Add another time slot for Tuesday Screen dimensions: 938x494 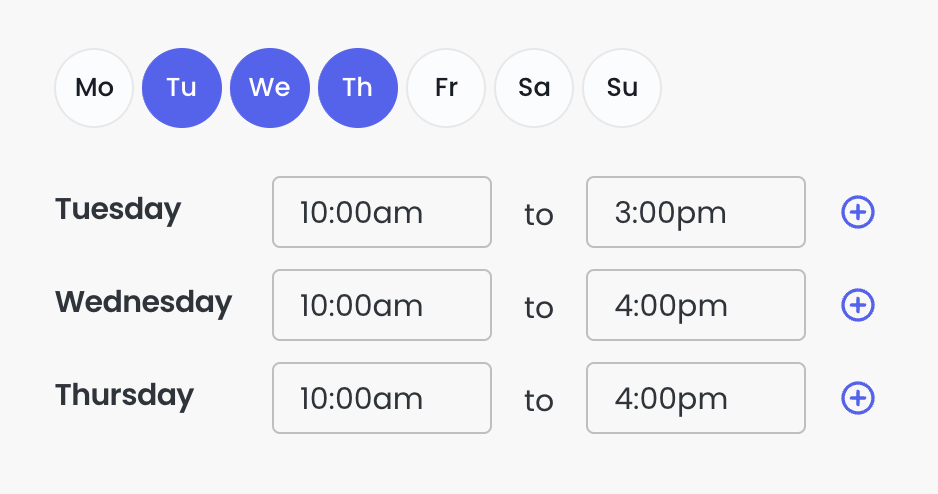click(858, 212)
